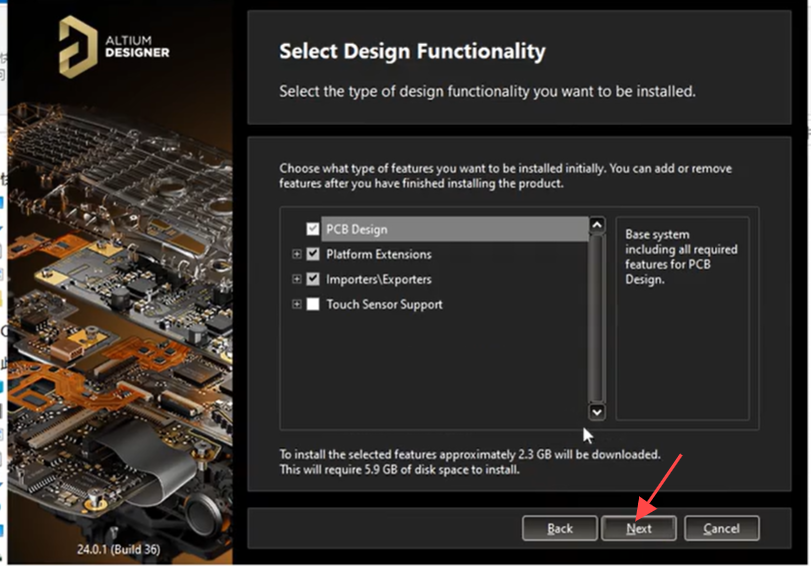811x566 pixels.
Task: Cancel the Altium Designer installation
Action: [722, 528]
